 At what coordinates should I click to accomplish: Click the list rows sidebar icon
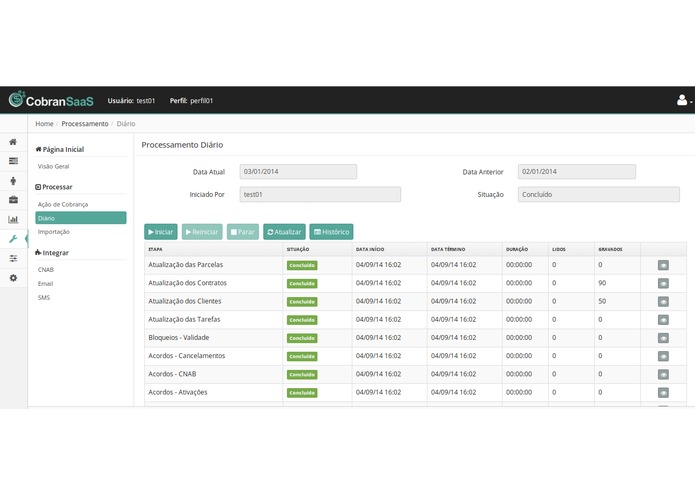pyautogui.click(x=13, y=161)
